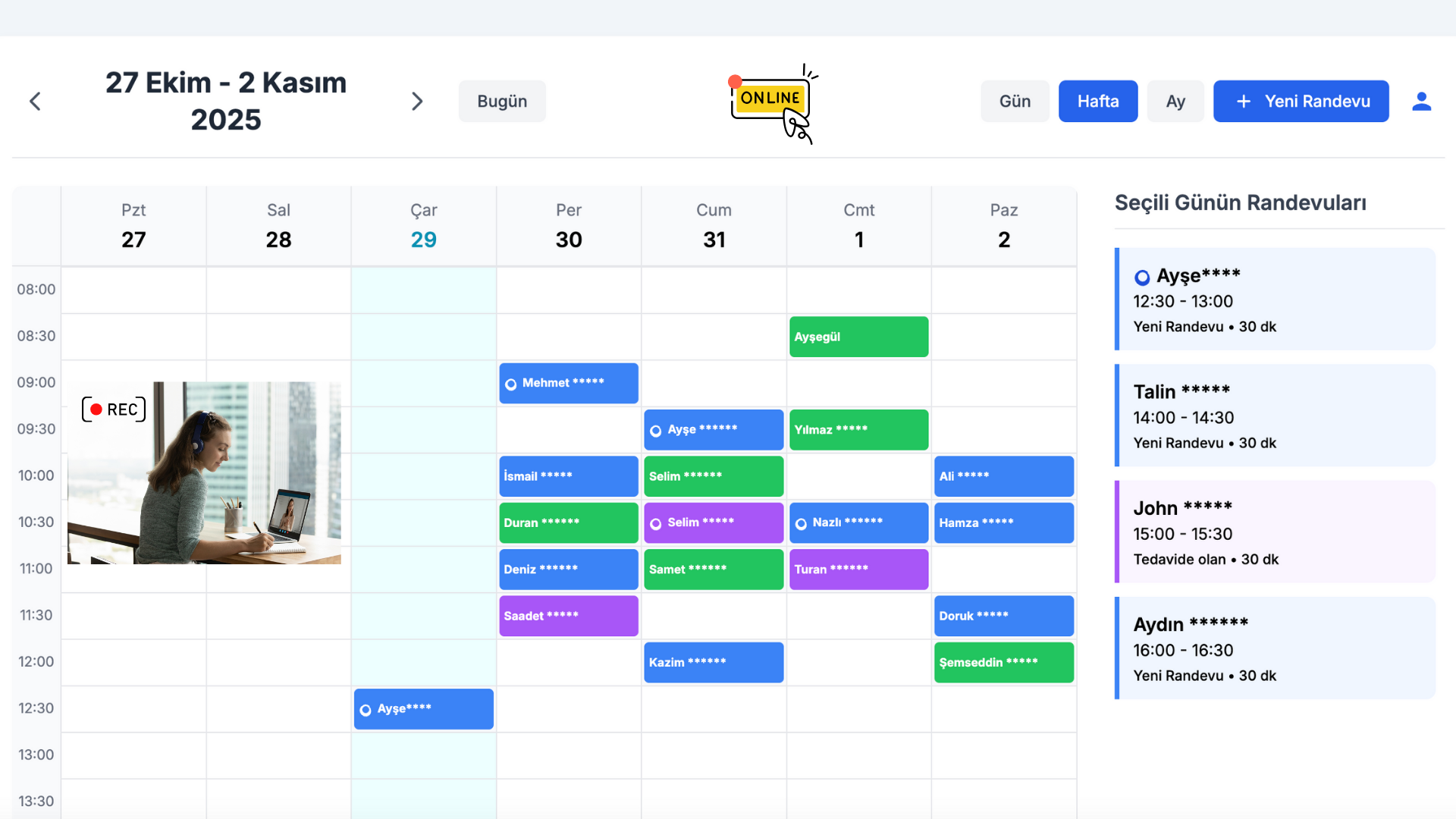The width and height of the screenshot is (1456, 819).
Task: Click circle icon on Nazlı appointment
Action: (801, 523)
